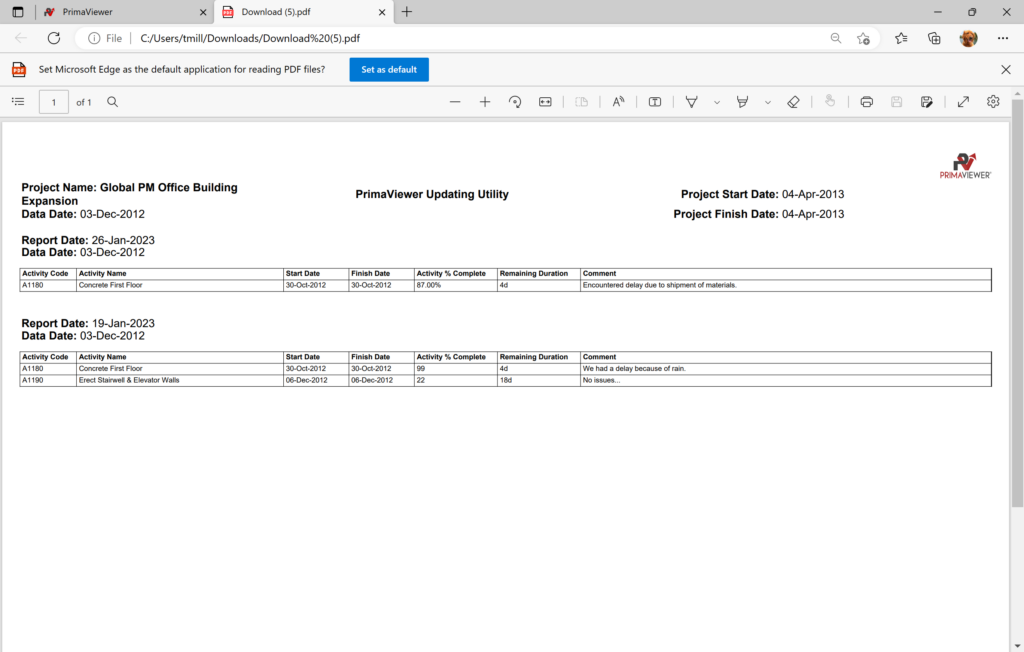Open PDF viewer settings gear
The image size is (1024, 652).
click(993, 102)
